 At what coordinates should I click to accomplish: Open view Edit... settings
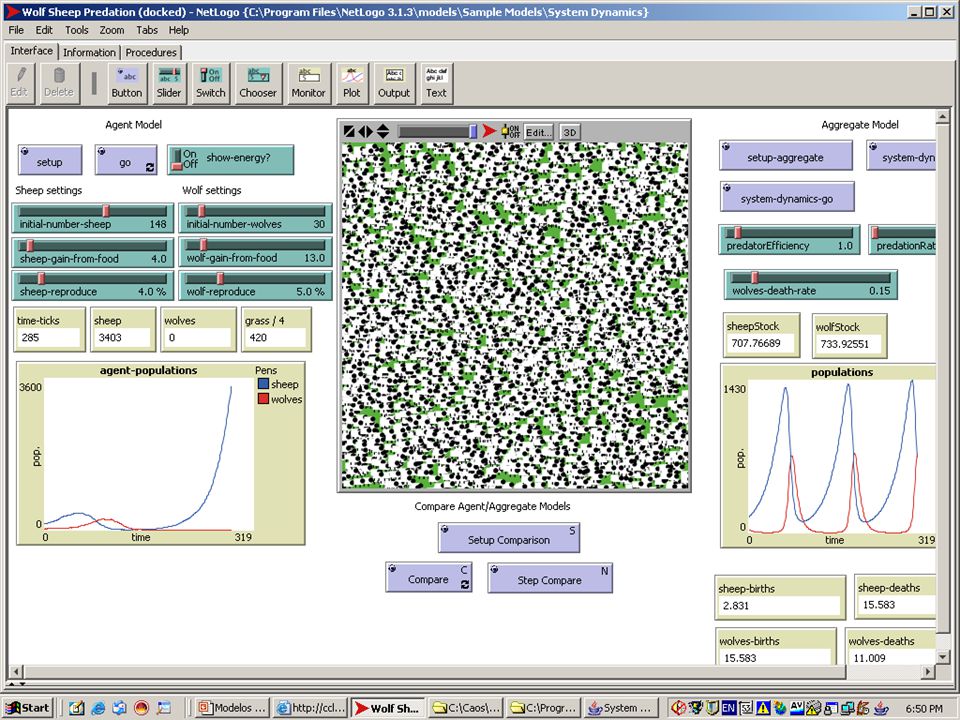tap(539, 132)
